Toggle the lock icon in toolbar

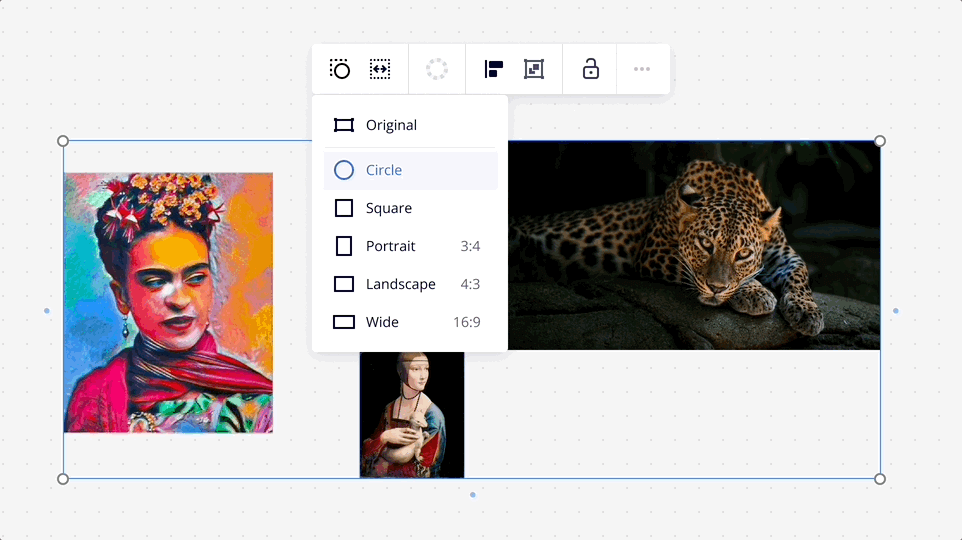[x=590, y=69]
